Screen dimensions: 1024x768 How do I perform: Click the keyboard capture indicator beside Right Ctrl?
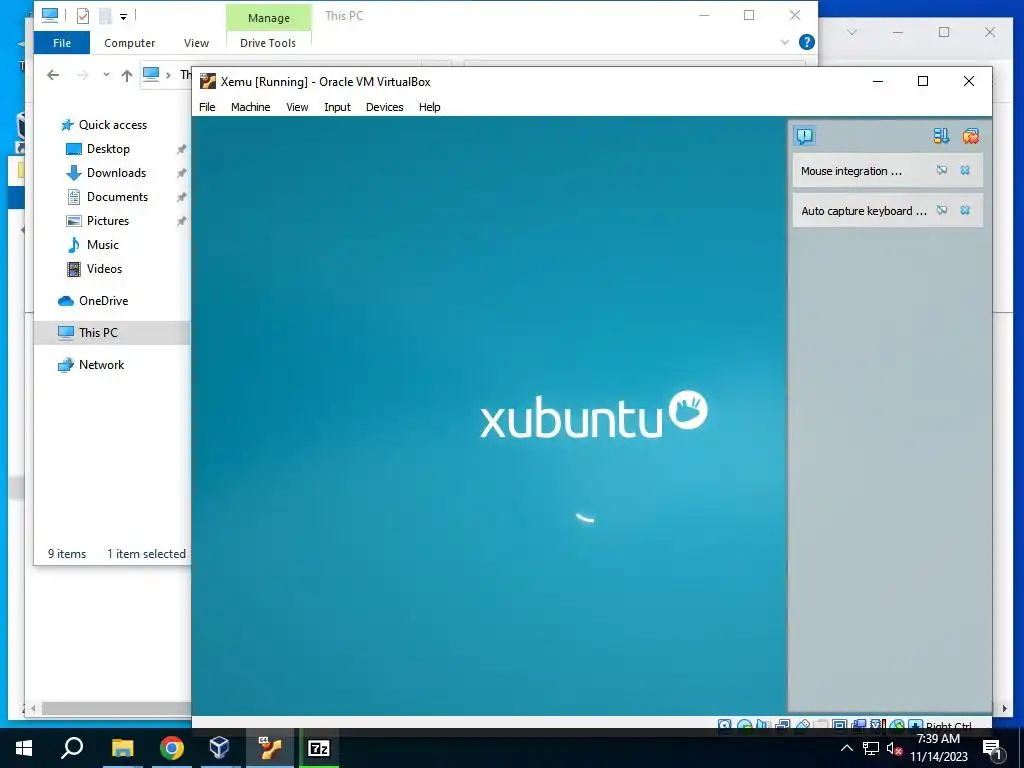(916, 724)
